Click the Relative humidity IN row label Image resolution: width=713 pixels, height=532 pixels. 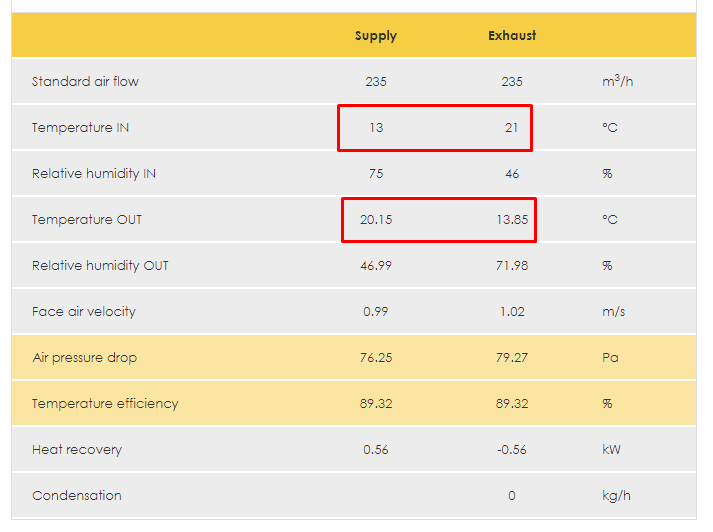(94, 174)
